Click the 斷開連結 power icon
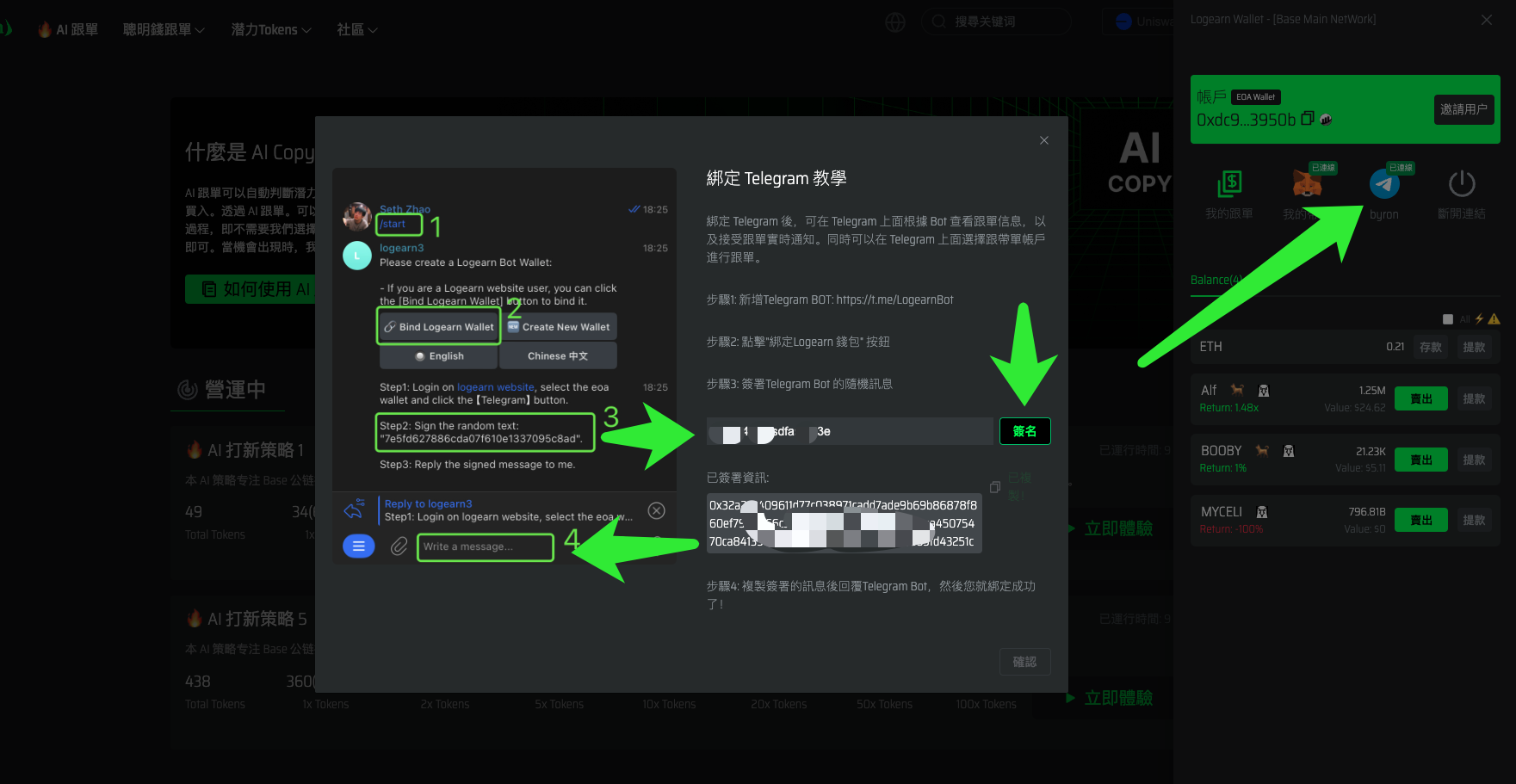This screenshot has height=784, width=1516. [x=1461, y=184]
